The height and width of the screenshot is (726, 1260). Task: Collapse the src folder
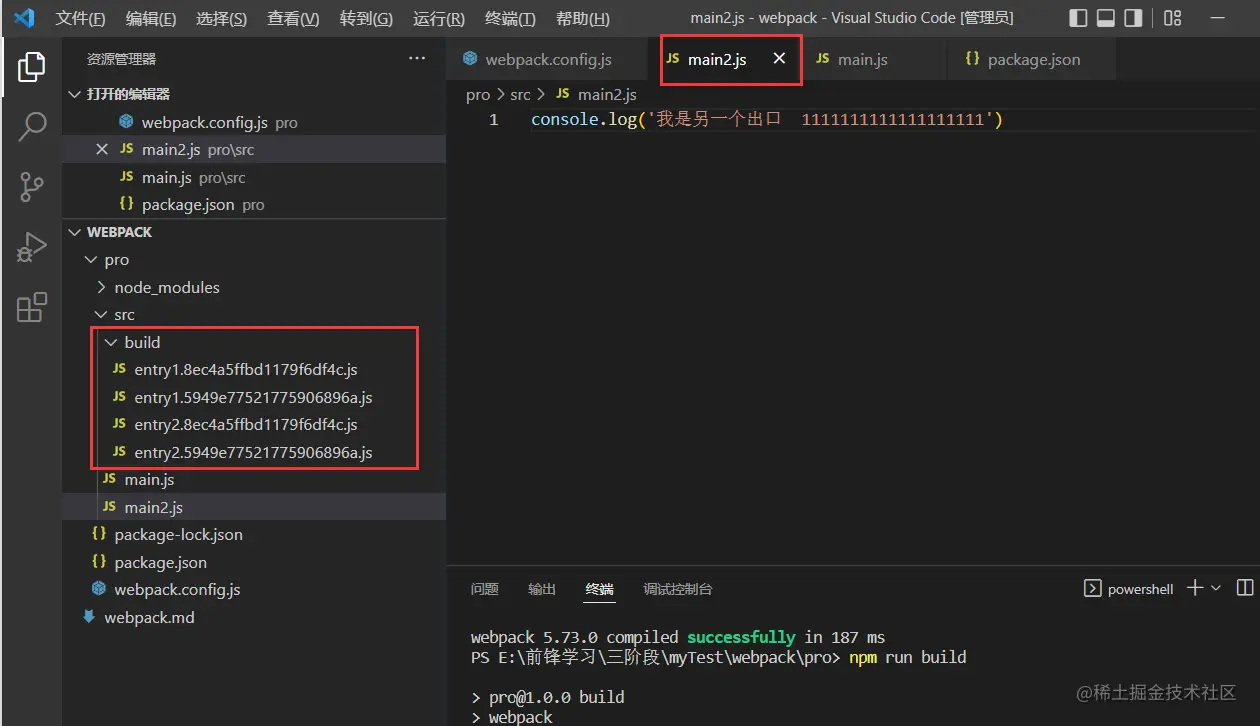coord(254,315)
